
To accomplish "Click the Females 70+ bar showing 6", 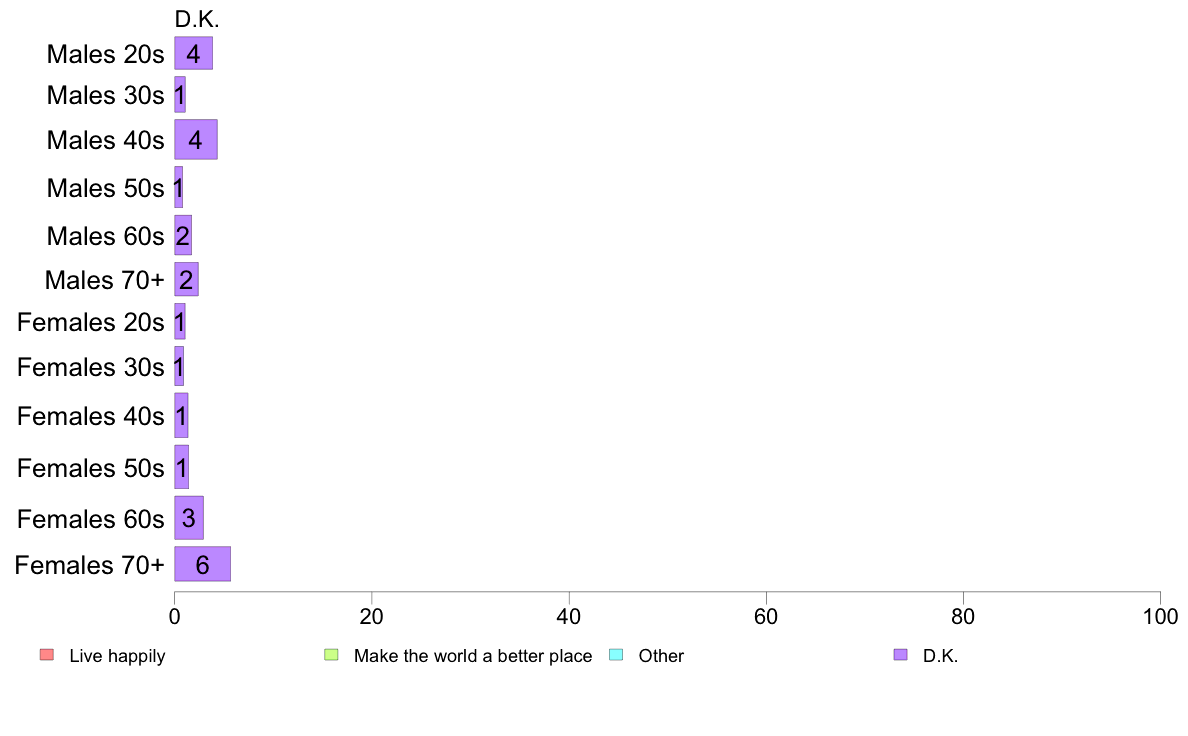I will (202, 564).
